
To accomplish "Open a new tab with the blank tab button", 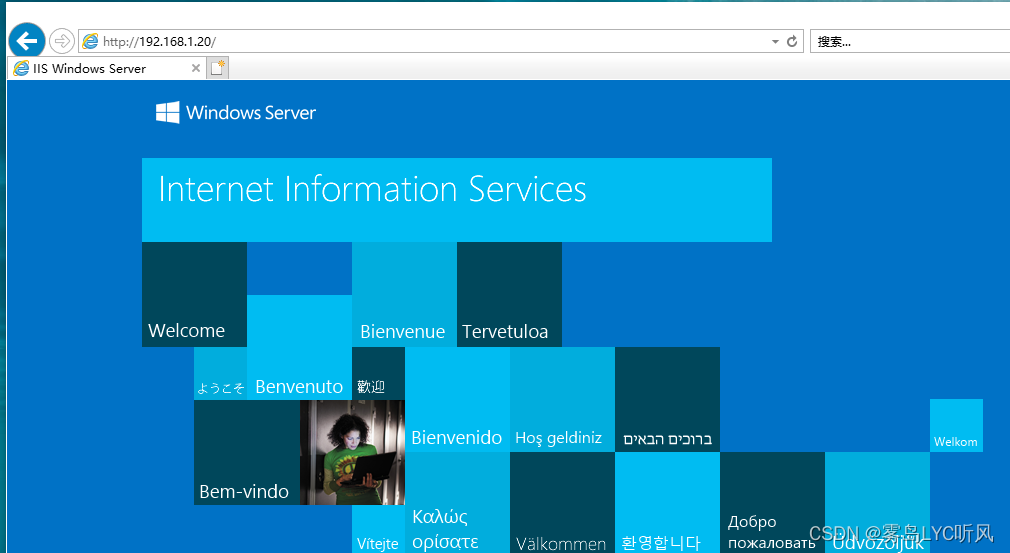I will coord(218,68).
